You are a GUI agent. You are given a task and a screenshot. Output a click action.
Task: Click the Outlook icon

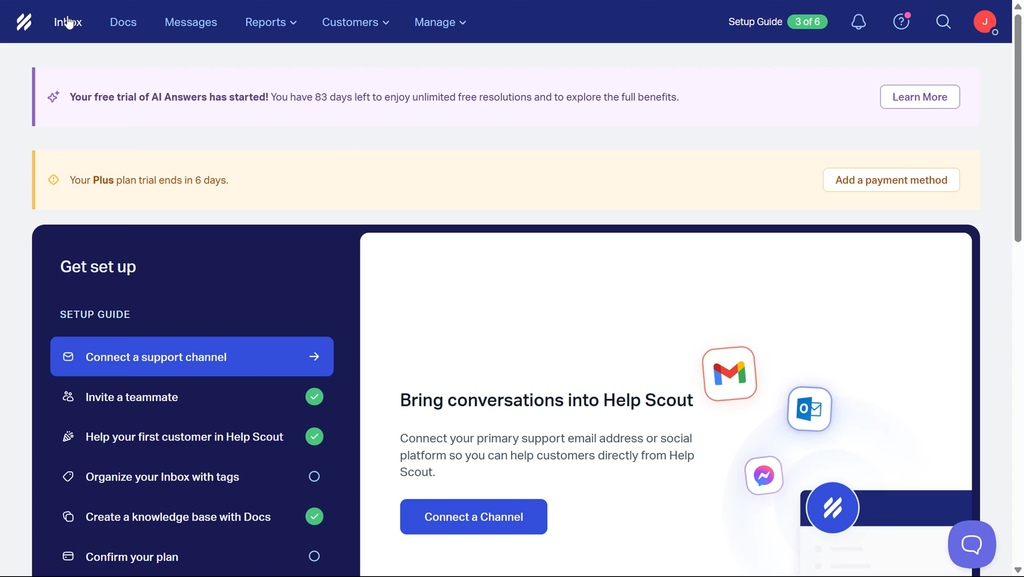809,409
